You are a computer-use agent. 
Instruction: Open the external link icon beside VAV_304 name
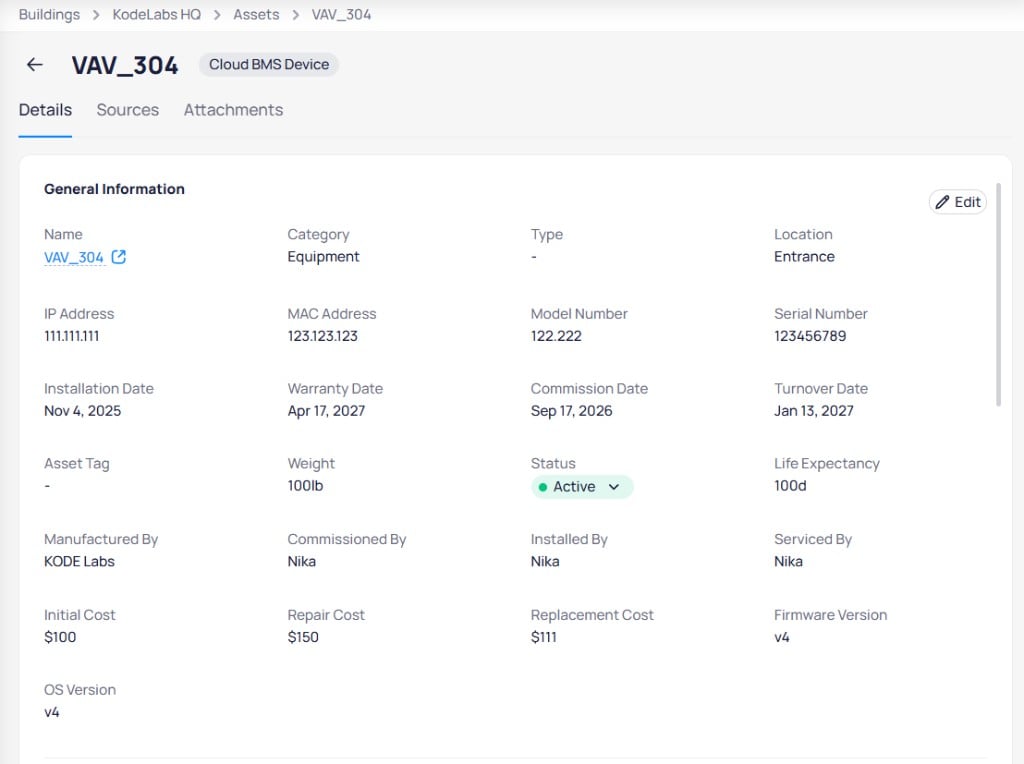pos(119,257)
